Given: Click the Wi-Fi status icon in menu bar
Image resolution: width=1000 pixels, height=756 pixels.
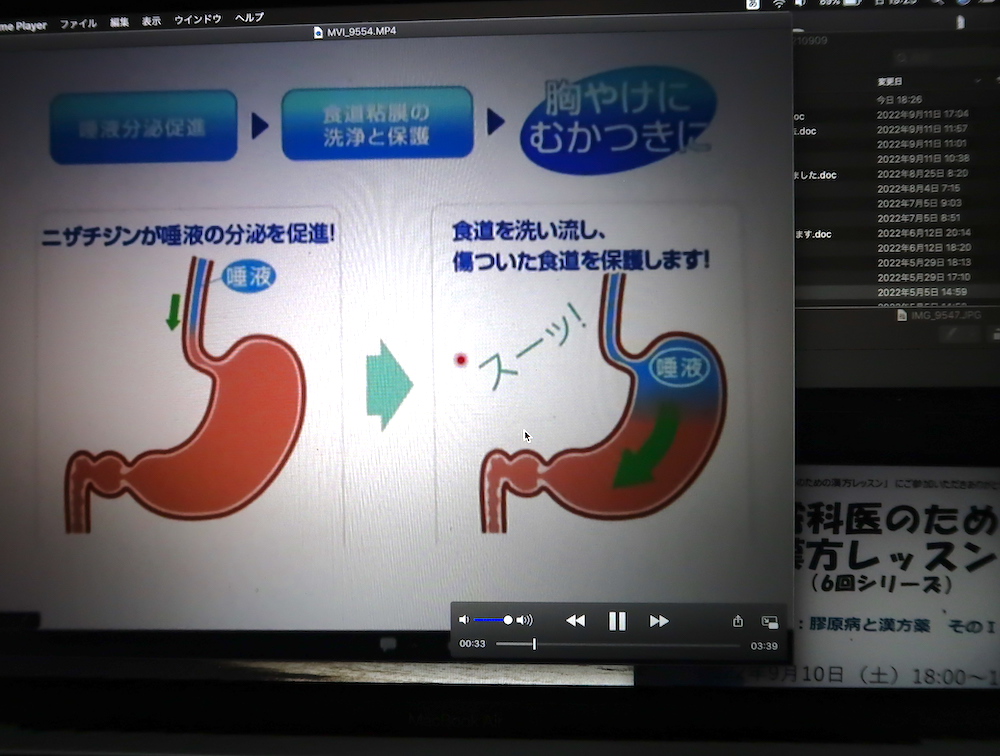Looking at the screenshot, I should 779,5.
